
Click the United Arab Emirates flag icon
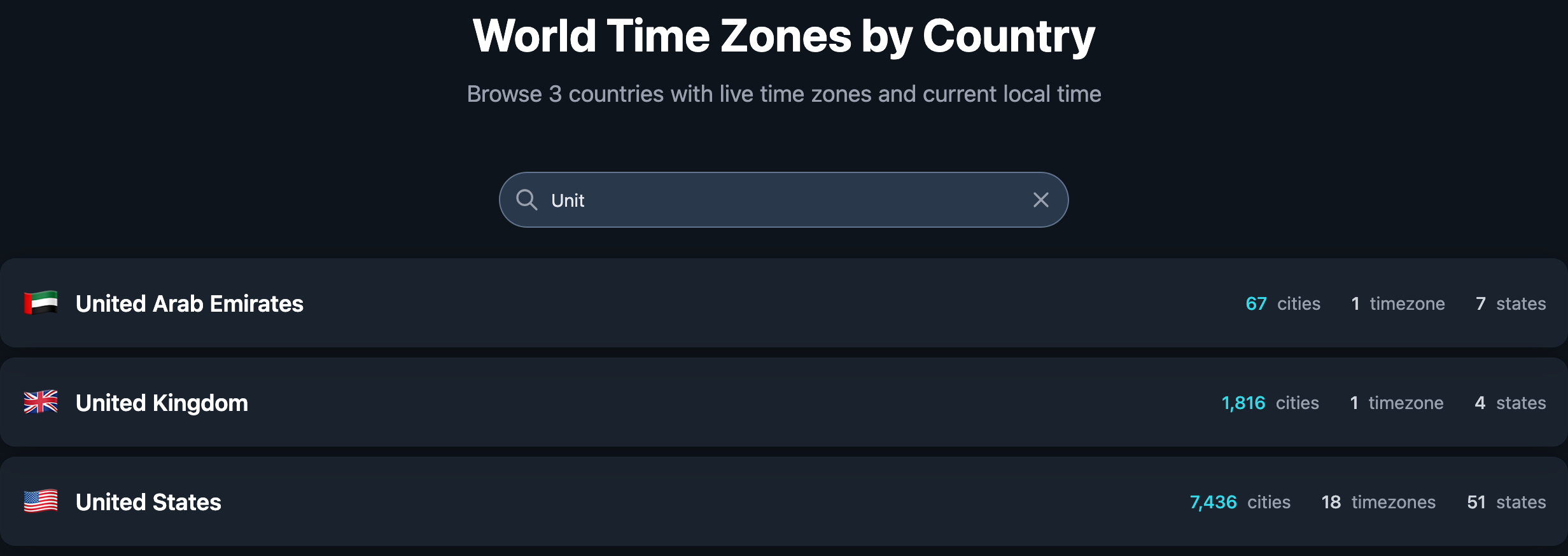click(41, 303)
